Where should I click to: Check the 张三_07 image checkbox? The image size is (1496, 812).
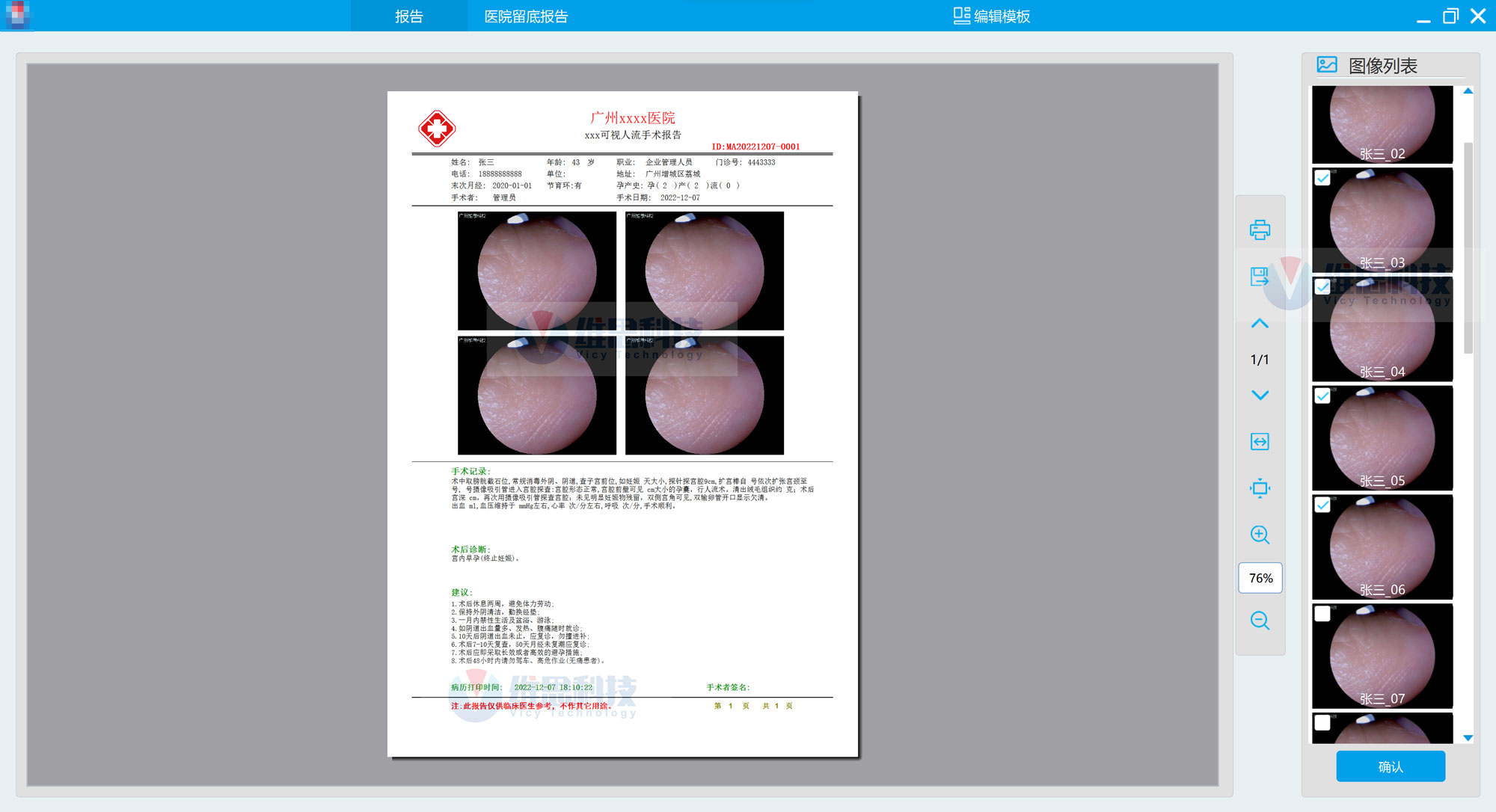[x=1322, y=614]
